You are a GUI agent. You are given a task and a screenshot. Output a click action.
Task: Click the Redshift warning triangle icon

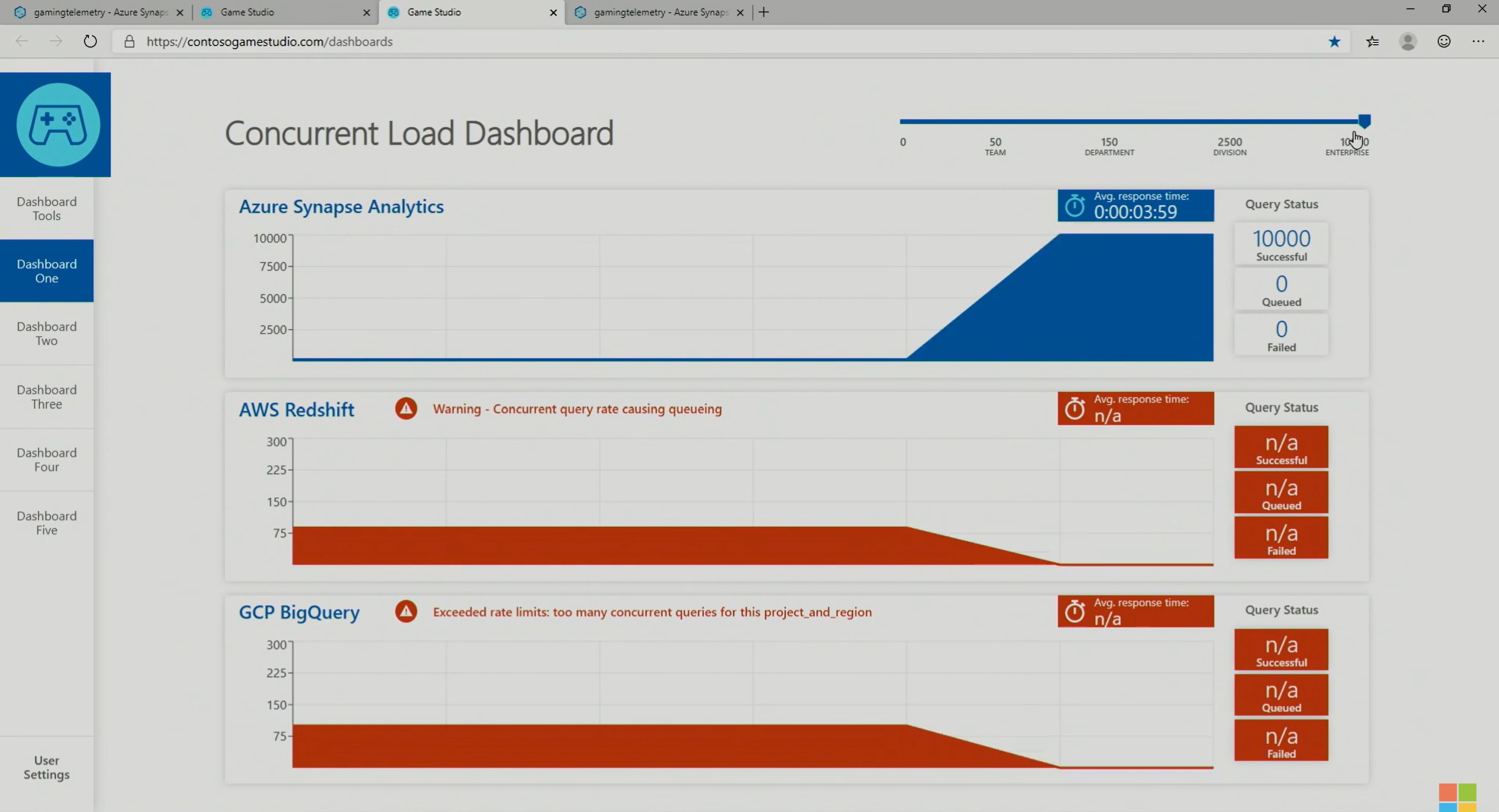click(x=406, y=408)
